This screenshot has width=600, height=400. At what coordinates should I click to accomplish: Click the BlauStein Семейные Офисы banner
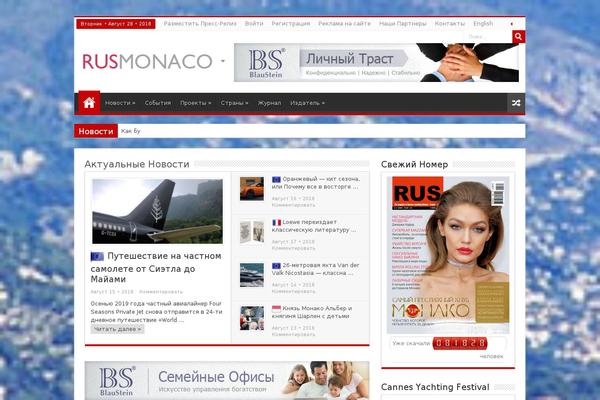[227, 380]
